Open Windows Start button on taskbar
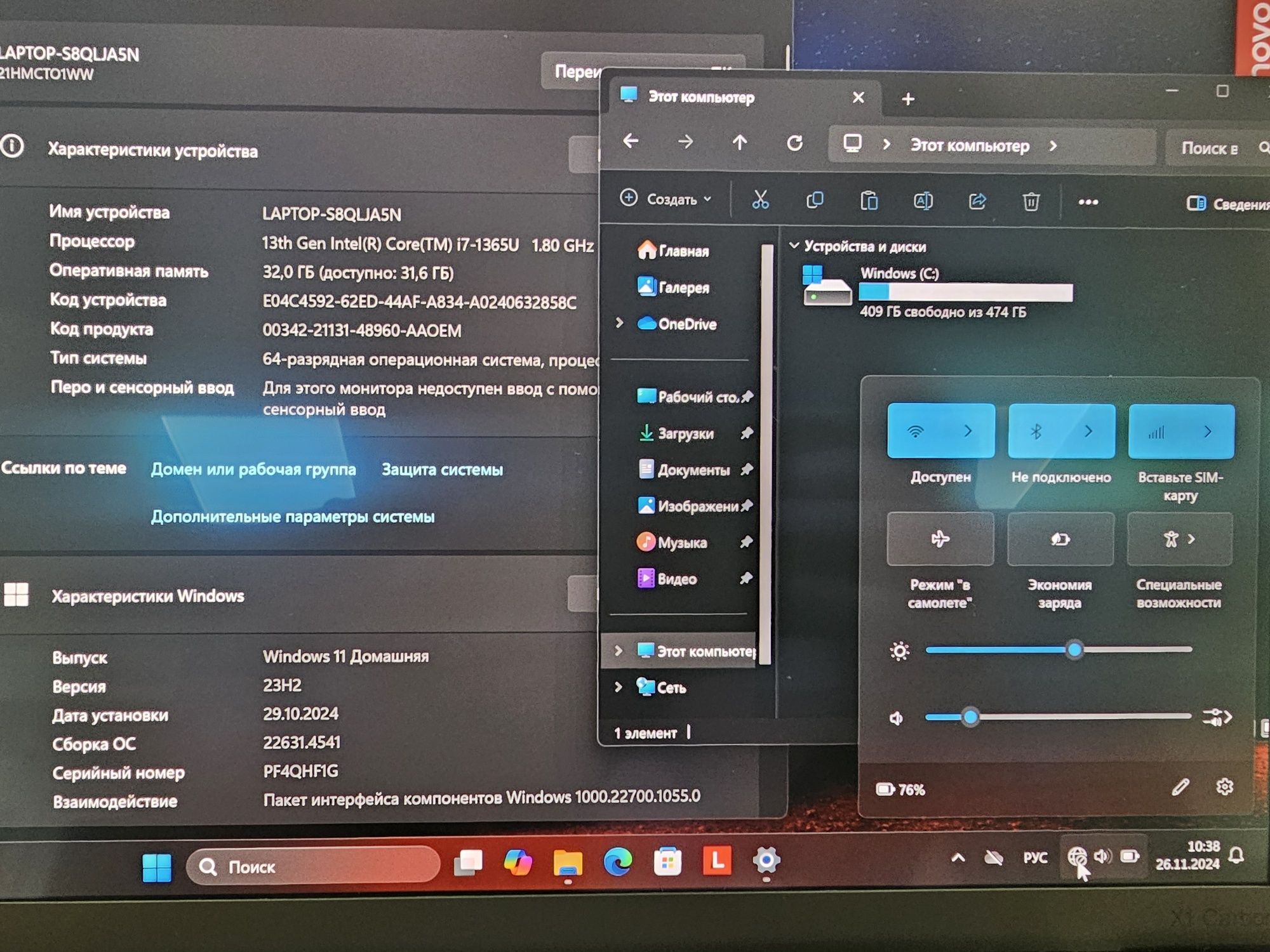Image resolution: width=1270 pixels, height=952 pixels. coord(156,867)
